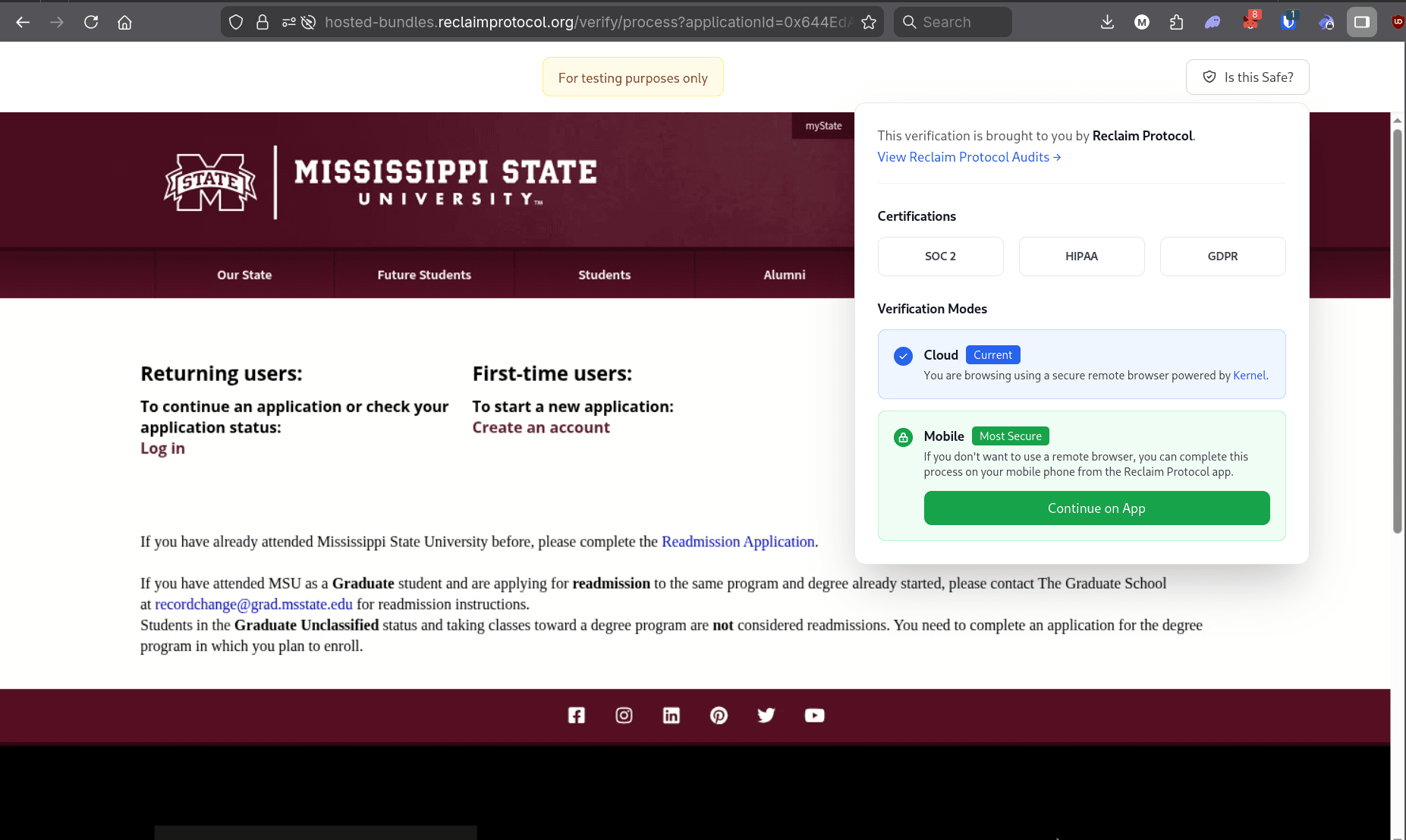Open View Reclaim Protocol Audits link
This screenshot has width=1406, height=840.
969,157
